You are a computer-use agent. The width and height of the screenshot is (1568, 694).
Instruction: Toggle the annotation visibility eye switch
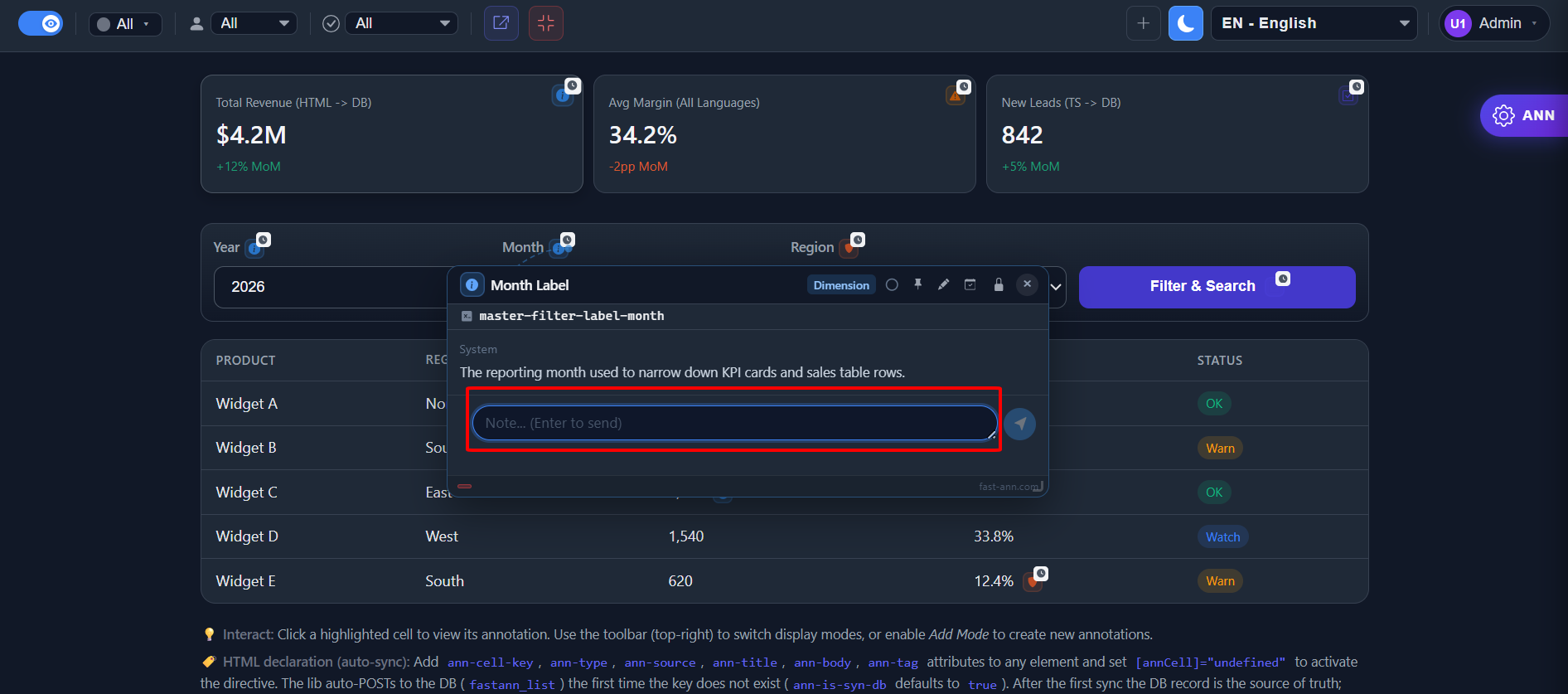41,23
